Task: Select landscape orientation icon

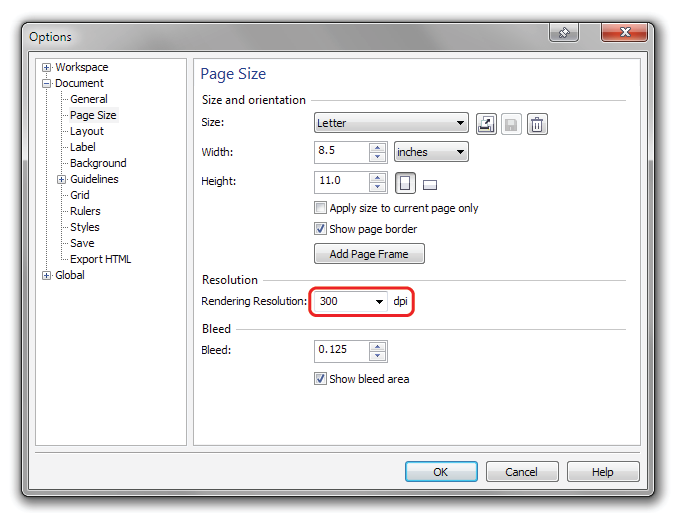Action: click(x=430, y=185)
